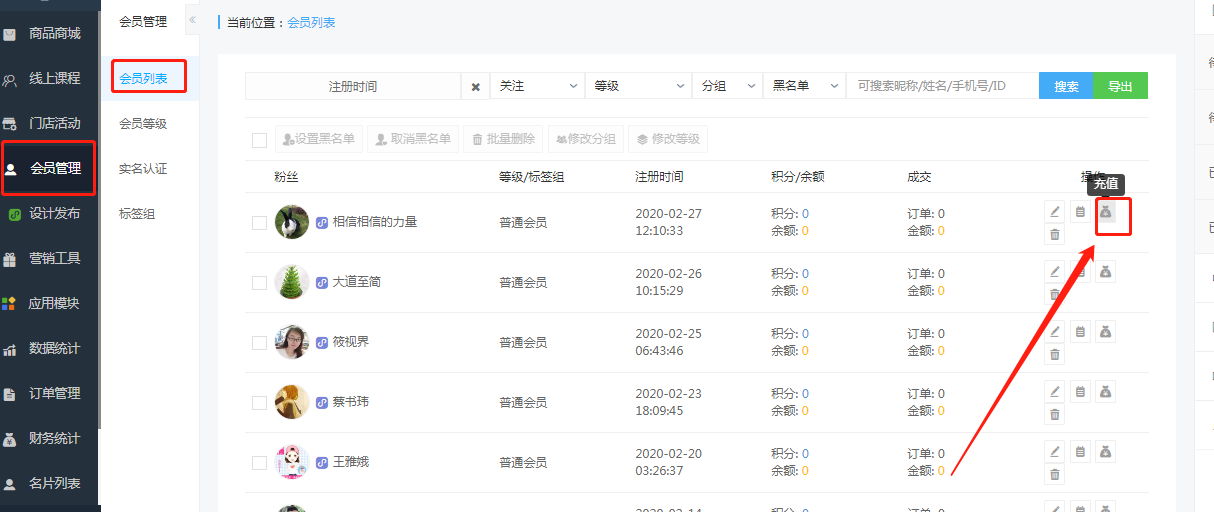1214x512 pixels.
Task: Focus the 注册时间 date filter field
Action: click(x=353, y=87)
